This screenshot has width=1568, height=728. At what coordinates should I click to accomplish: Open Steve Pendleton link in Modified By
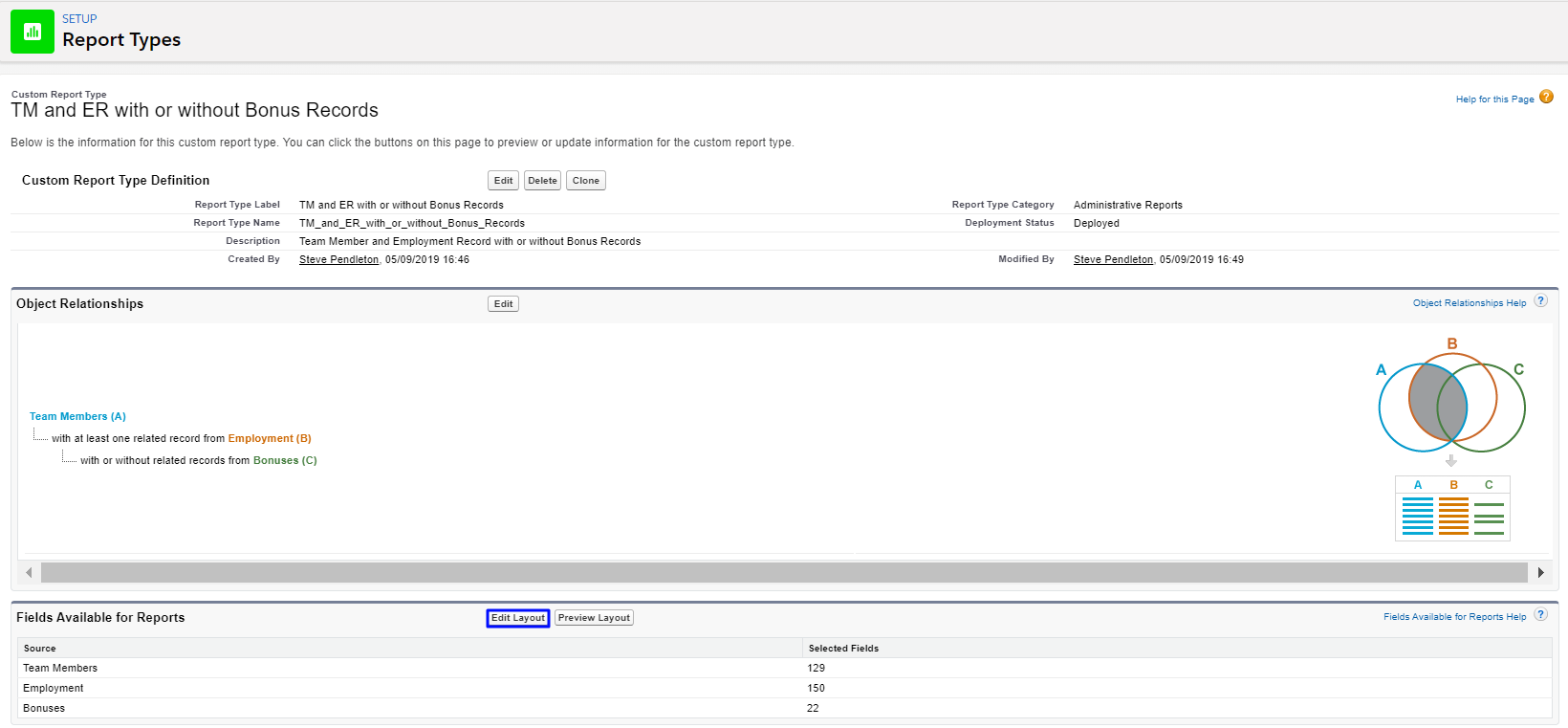tap(1113, 260)
